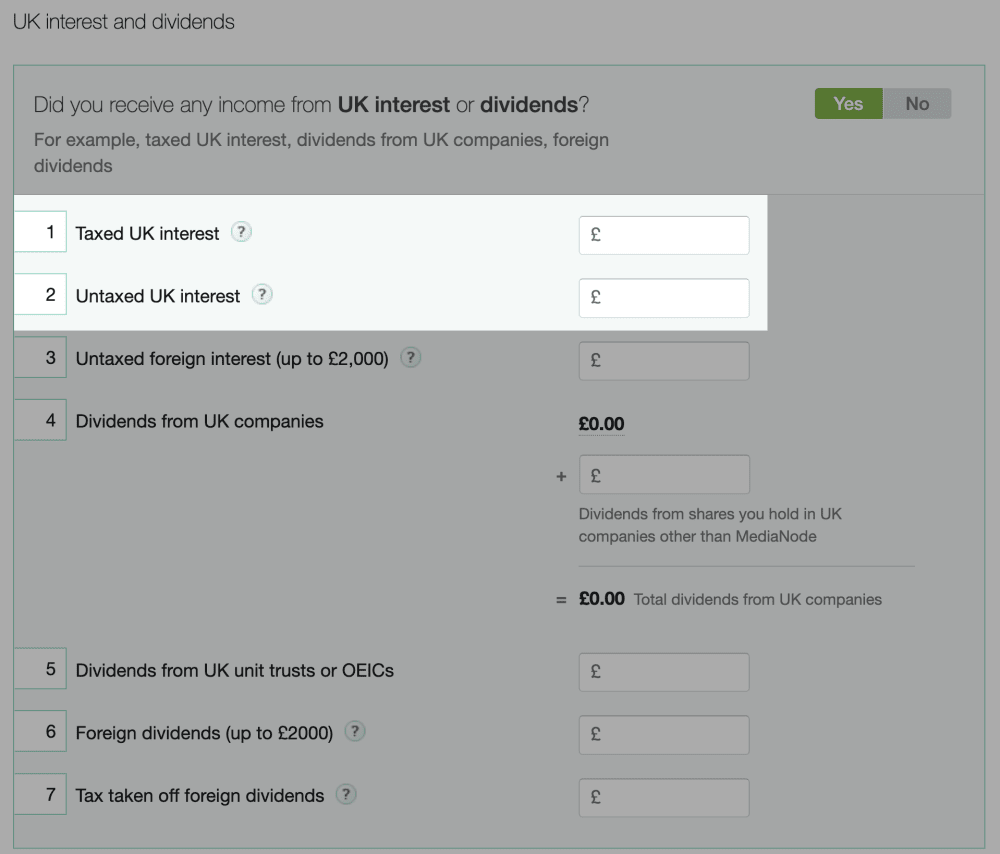Image resolution: width=1000 pixels, height=854 pixels.
Task: Click box number 4 beside Dividends from UK companies
Action: (x=41, y=420)
